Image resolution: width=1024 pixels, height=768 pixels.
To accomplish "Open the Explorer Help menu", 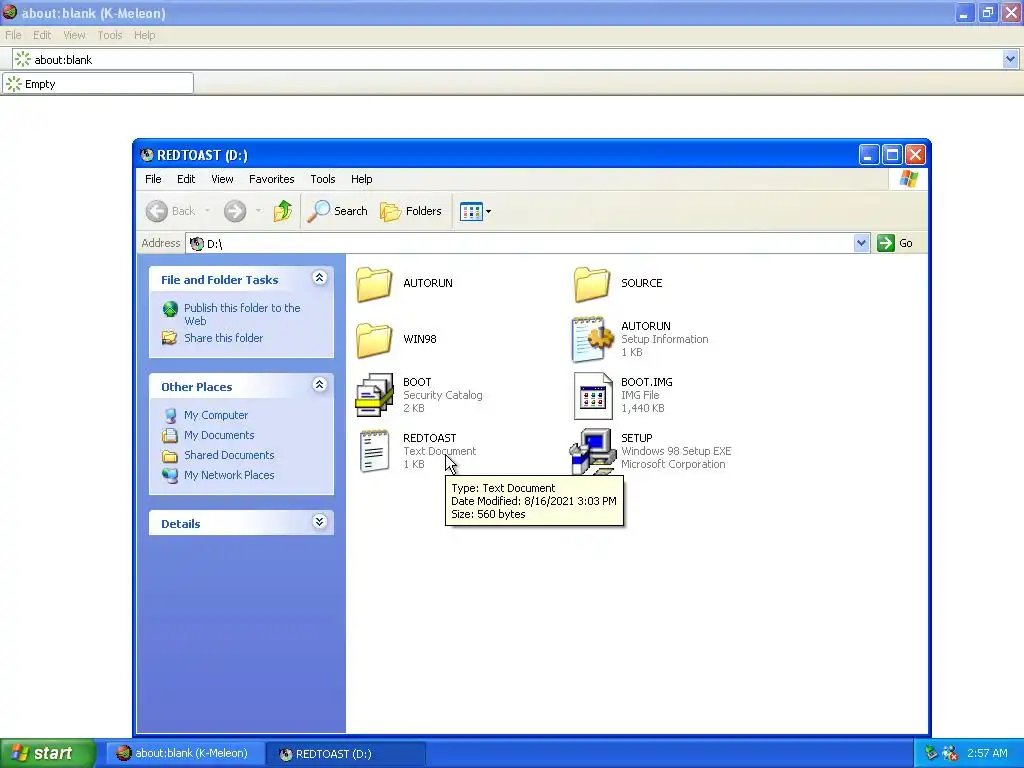I will tap(361, 179).
